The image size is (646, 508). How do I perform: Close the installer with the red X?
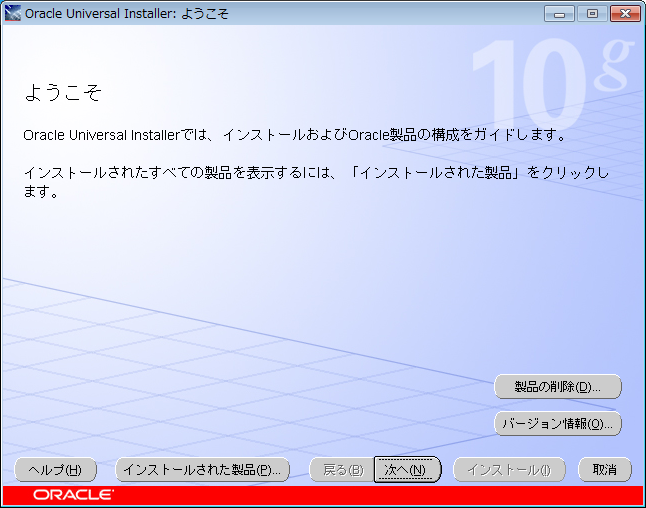click(624, 13)
